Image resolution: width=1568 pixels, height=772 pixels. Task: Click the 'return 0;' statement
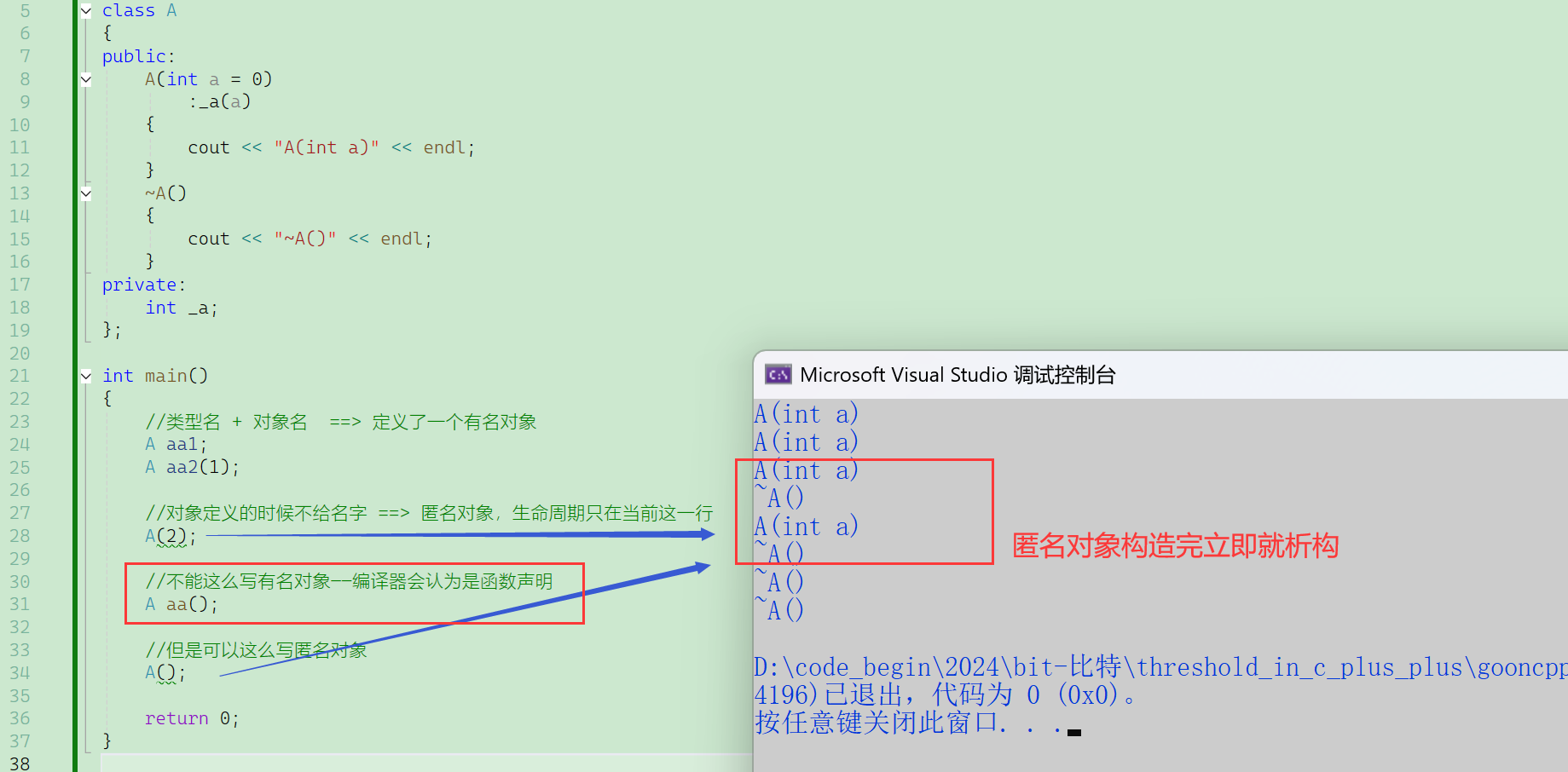click(192, 718)
